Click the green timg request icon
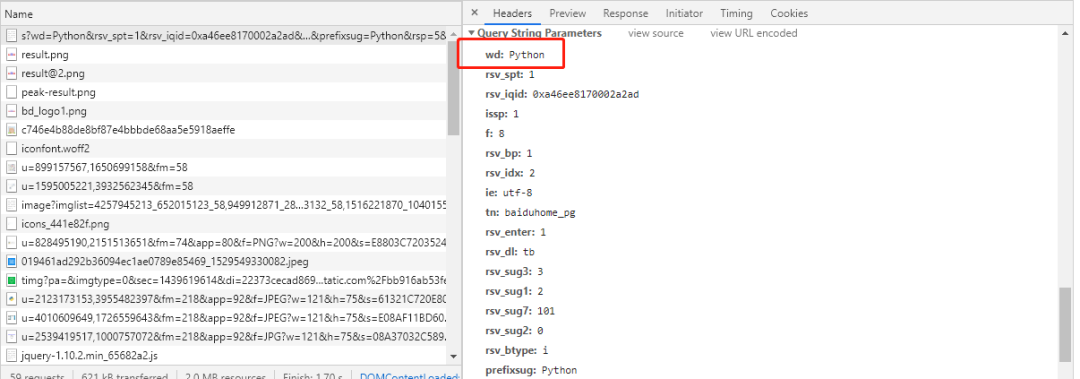This screenshot has width=1080, height=379. (x=11, y=280)
